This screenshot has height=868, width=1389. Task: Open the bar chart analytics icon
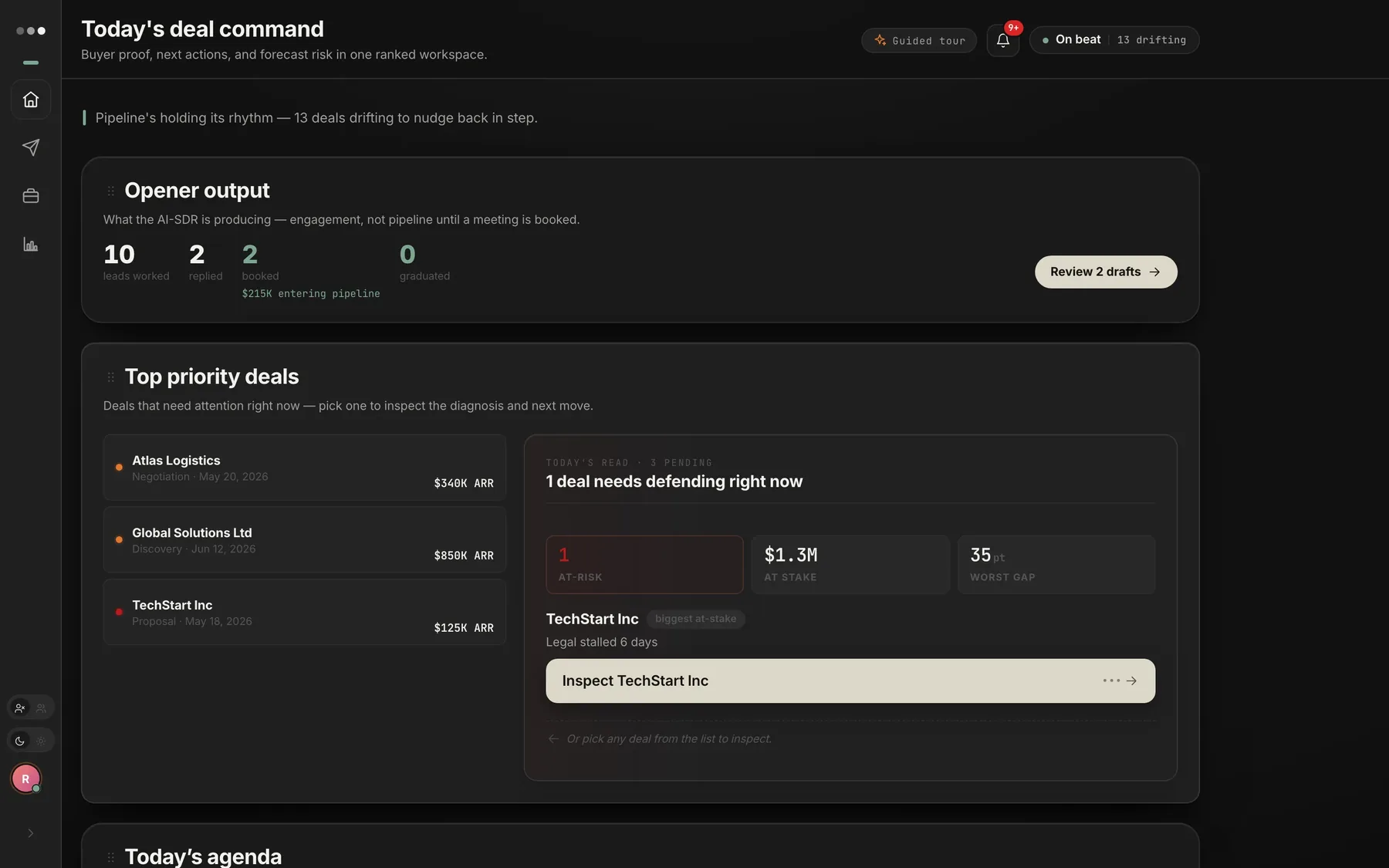click(31, 245)
